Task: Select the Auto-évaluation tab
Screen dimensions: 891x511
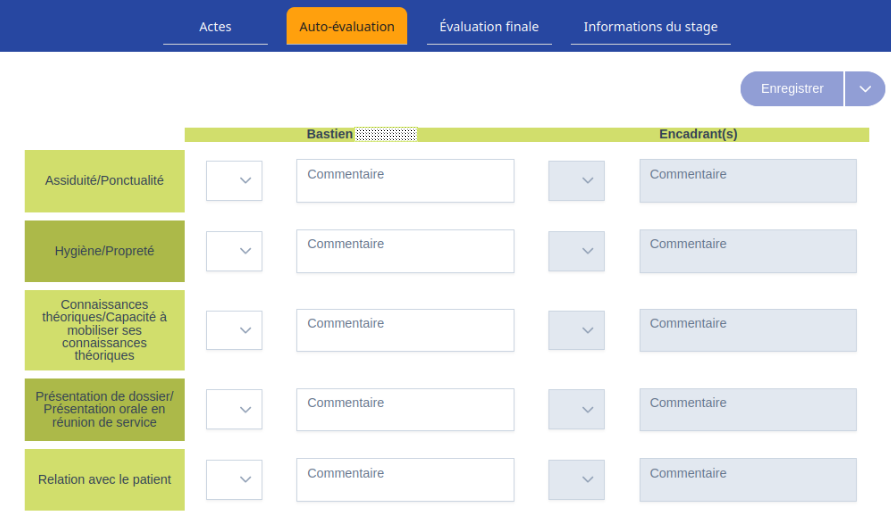Action: (x=347, y=27)
